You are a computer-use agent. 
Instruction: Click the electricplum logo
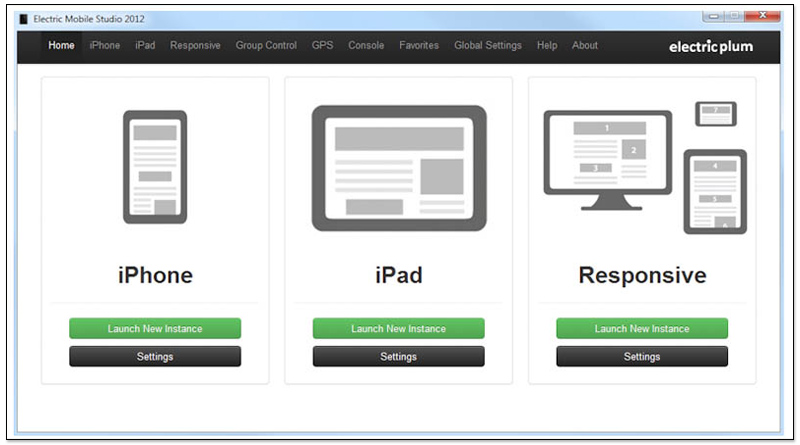coord(711,46)
